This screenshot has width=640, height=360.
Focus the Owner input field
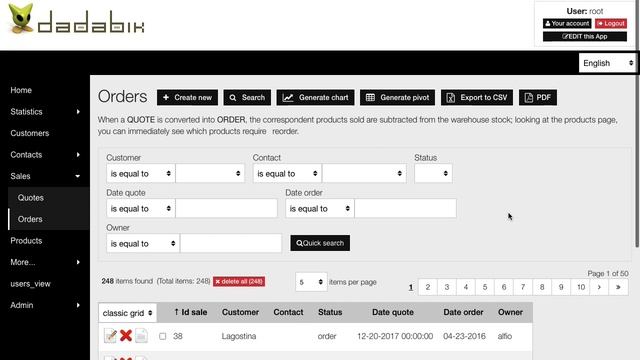tap(231, 244)
